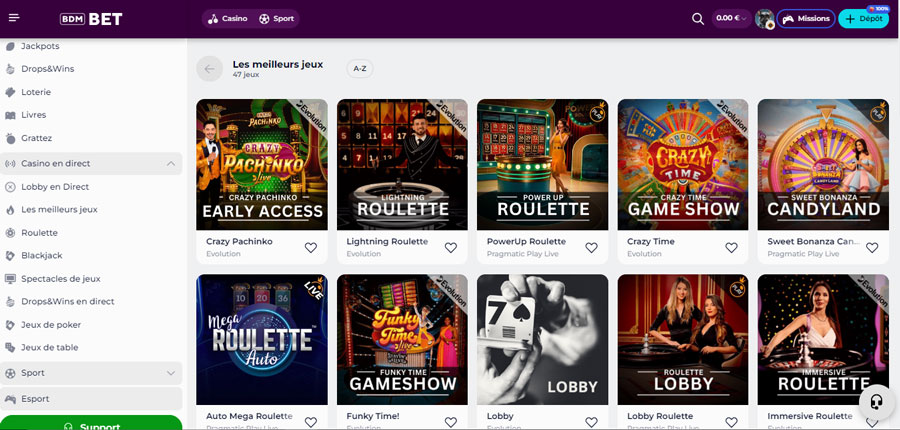Sort games with the A-Z button
Screen dimensions: 900x430
pos(360,69)
